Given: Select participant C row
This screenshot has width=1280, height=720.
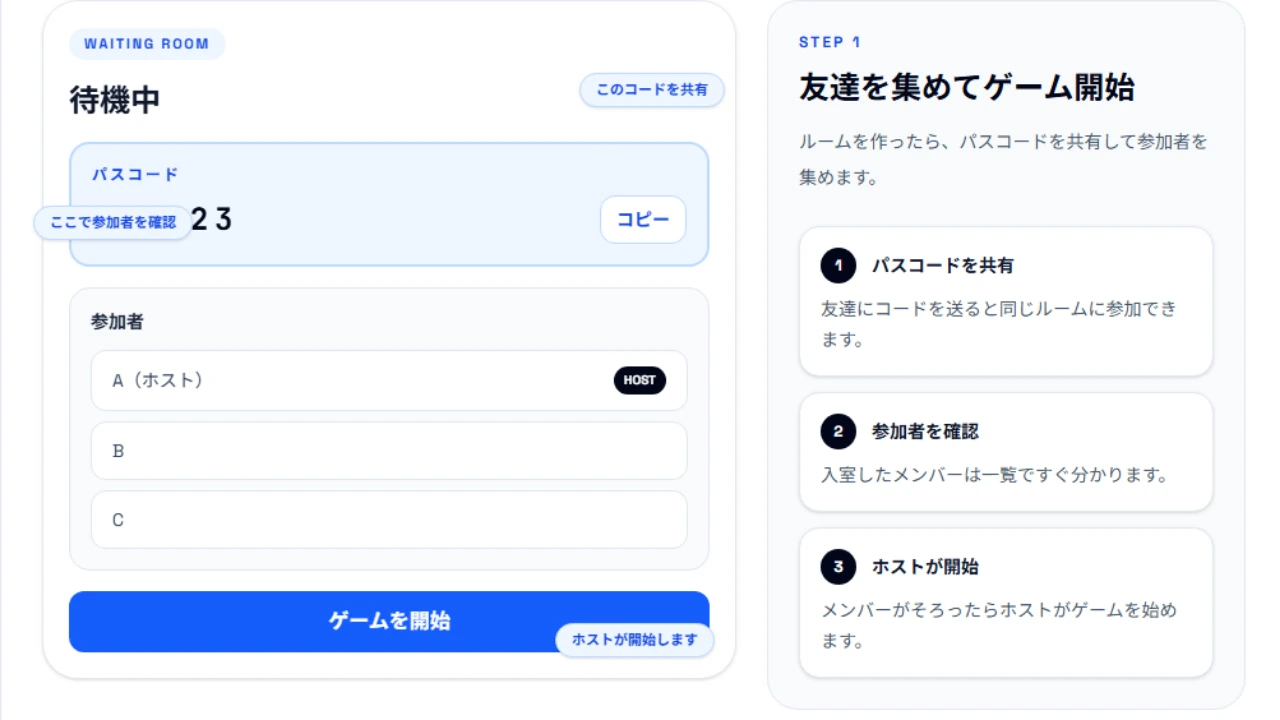Looking at the screenshot, I should 388,520.
